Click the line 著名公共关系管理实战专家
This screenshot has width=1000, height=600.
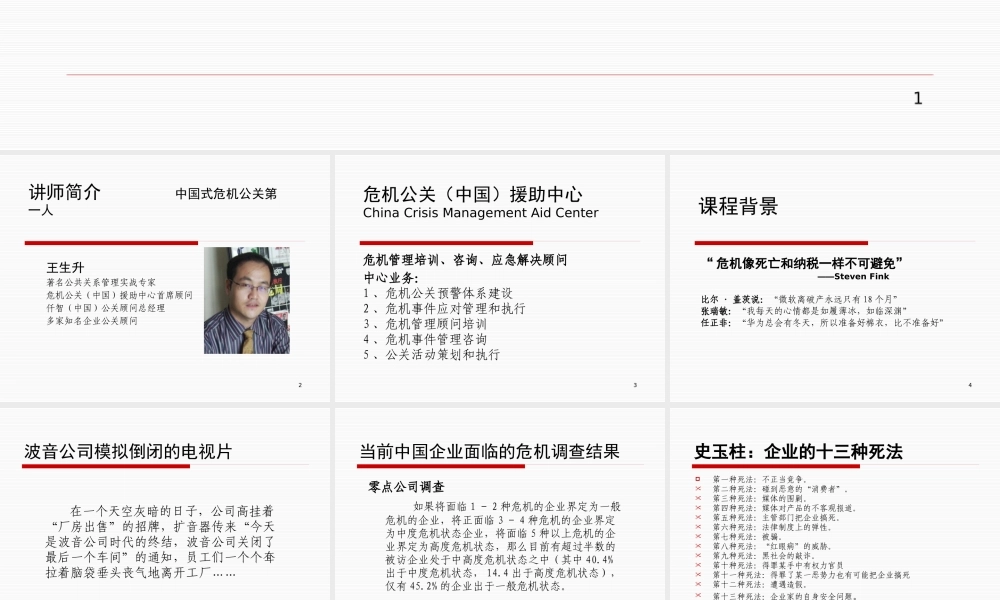(101, 282)
